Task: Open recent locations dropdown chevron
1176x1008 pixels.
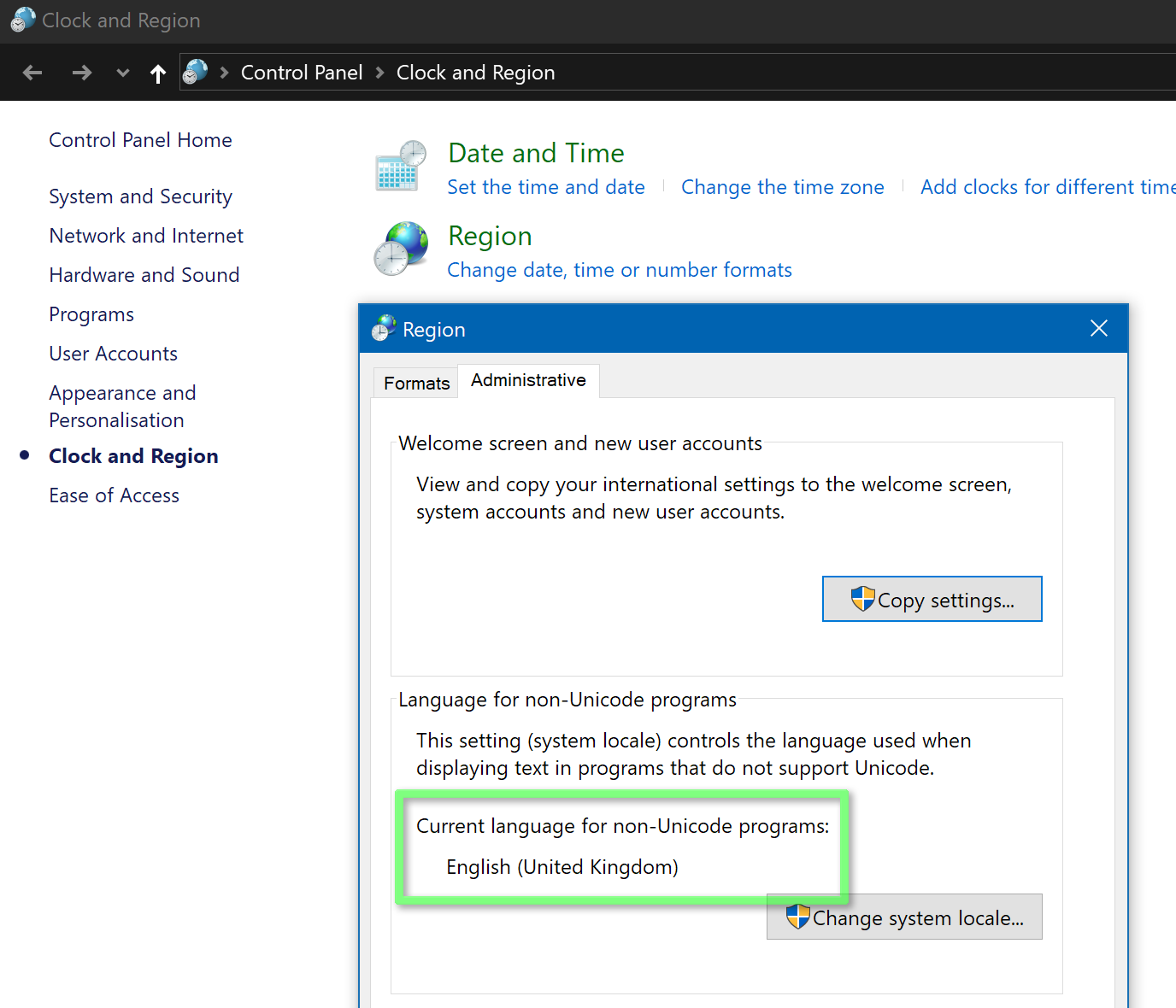Action: coord(123,73)
